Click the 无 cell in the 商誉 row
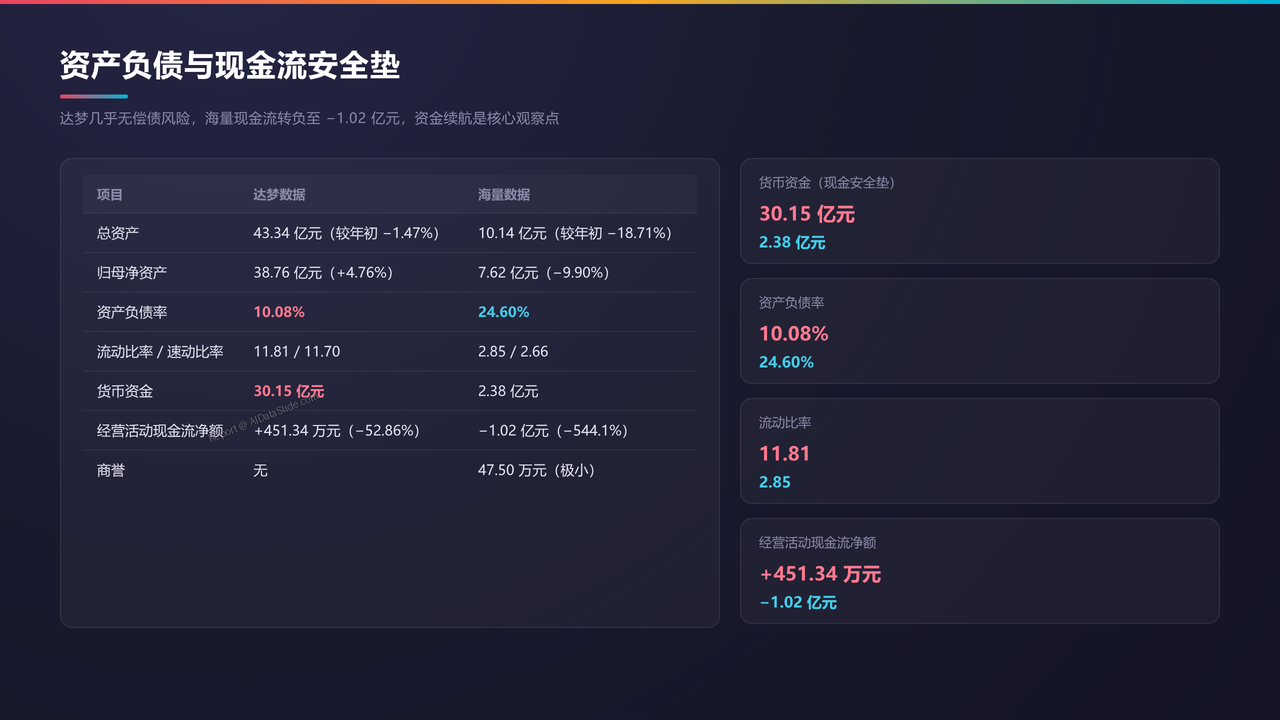This screenshot has width=1280, height=720. [260, 470]
